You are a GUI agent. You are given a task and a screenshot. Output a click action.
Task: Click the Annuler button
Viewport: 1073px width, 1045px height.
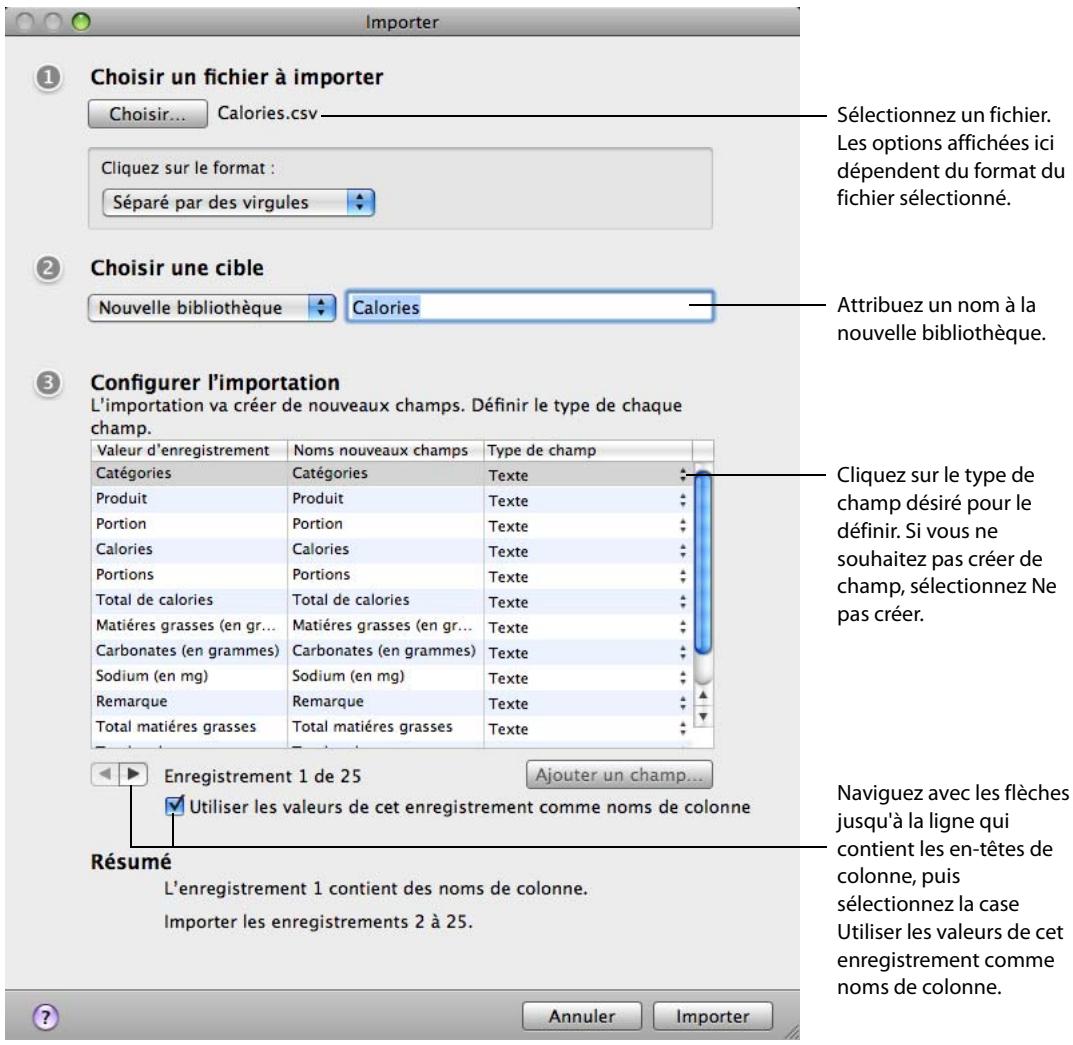[582, 1016]
